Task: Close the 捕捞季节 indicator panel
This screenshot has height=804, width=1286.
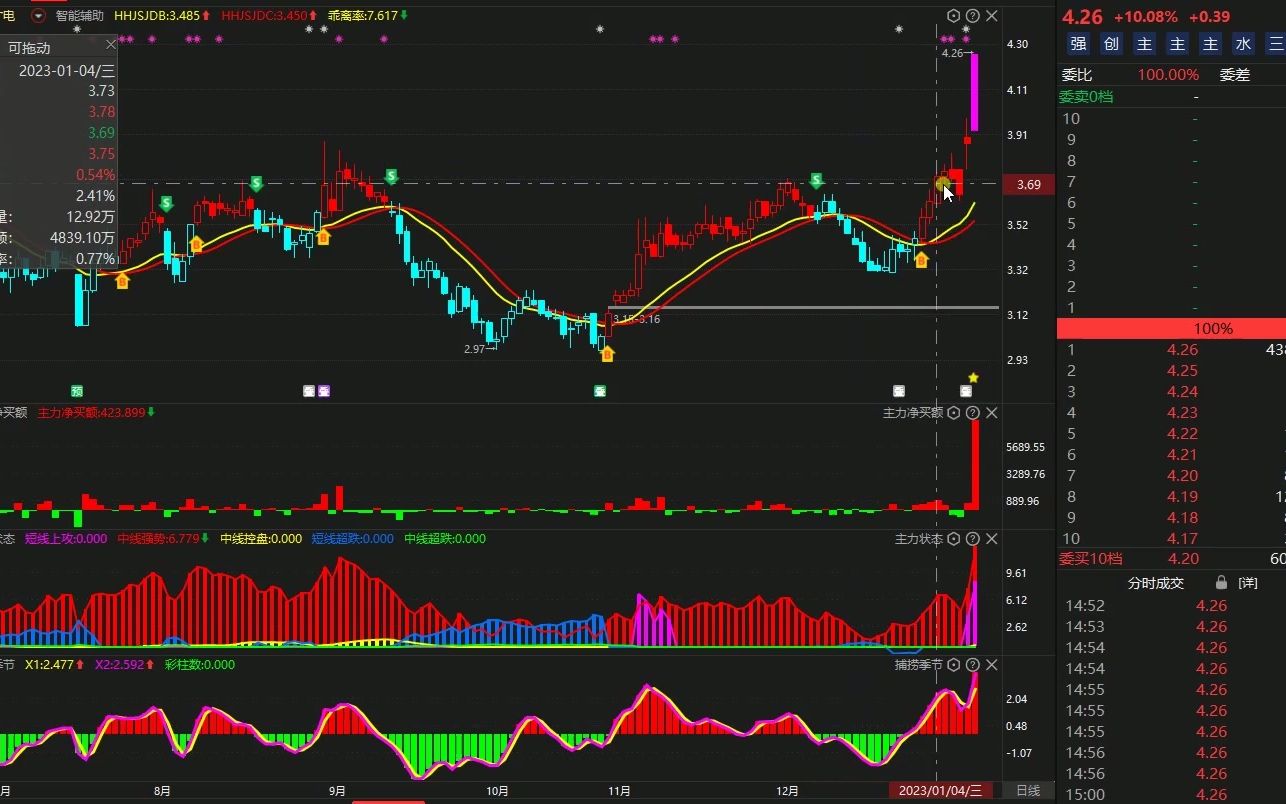Action: [x=992, y=665]
